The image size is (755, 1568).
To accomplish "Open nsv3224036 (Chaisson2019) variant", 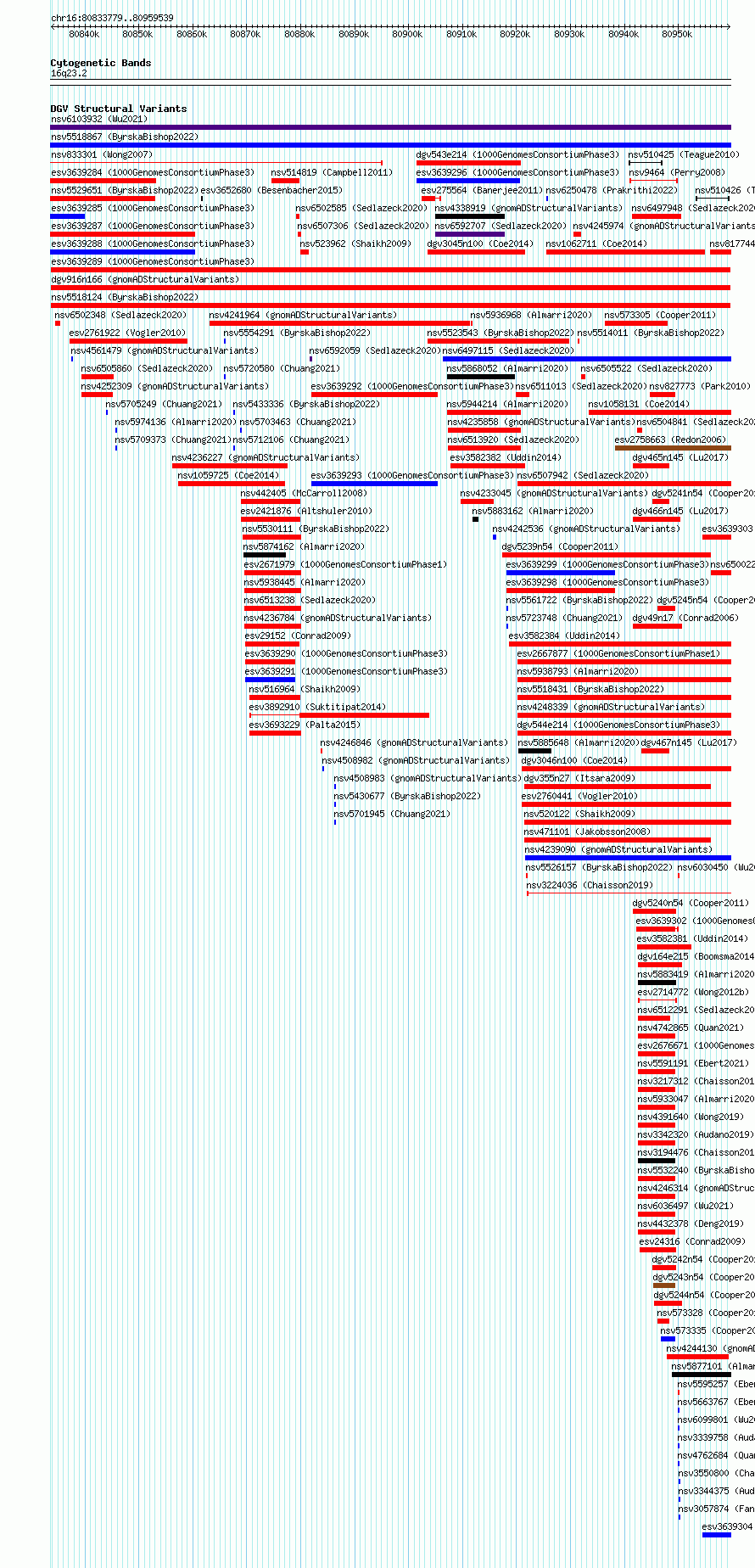I will 590,885.
